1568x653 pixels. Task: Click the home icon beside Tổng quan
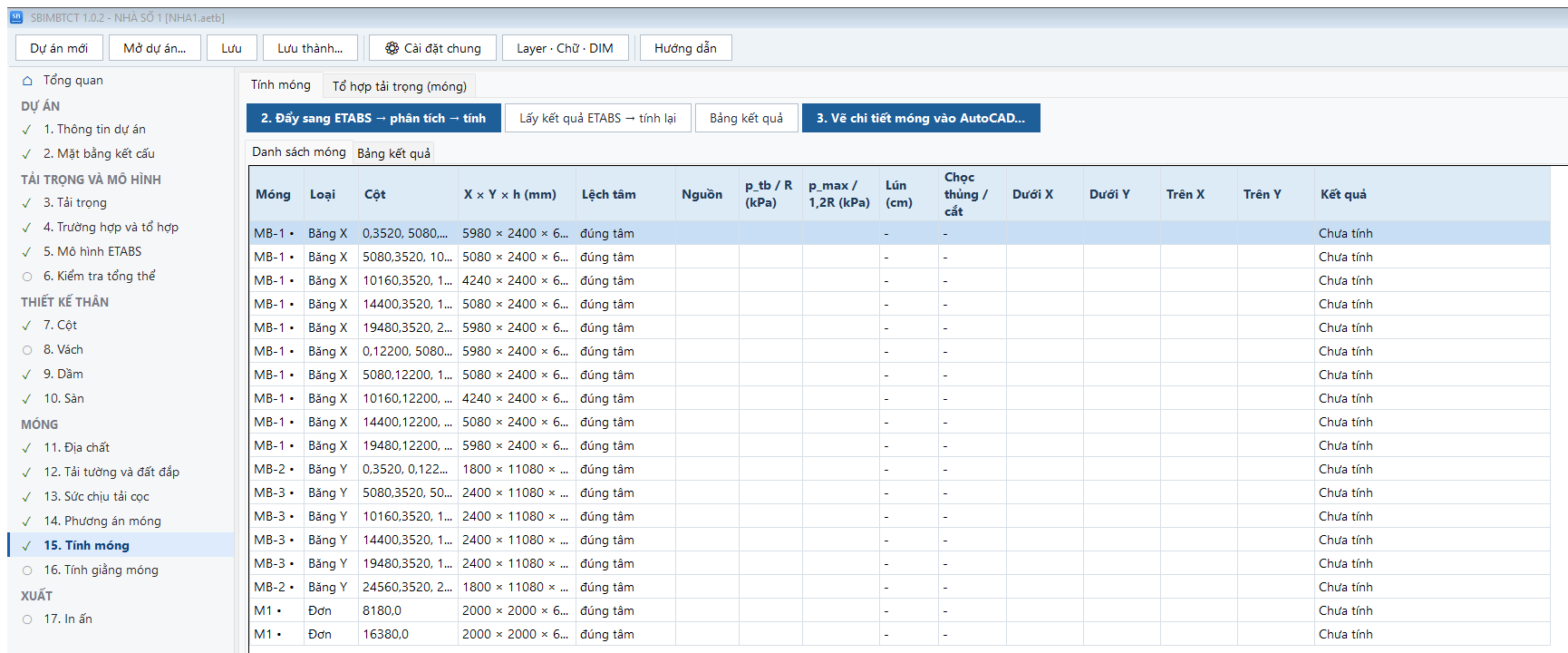coord(27,81)
